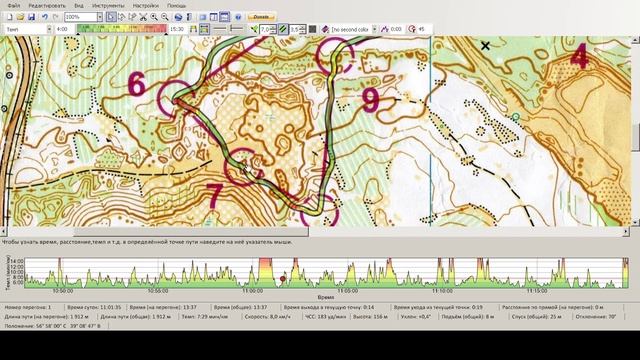
Task: Click the Google Earth globe icon
Action: click(178, 17)
